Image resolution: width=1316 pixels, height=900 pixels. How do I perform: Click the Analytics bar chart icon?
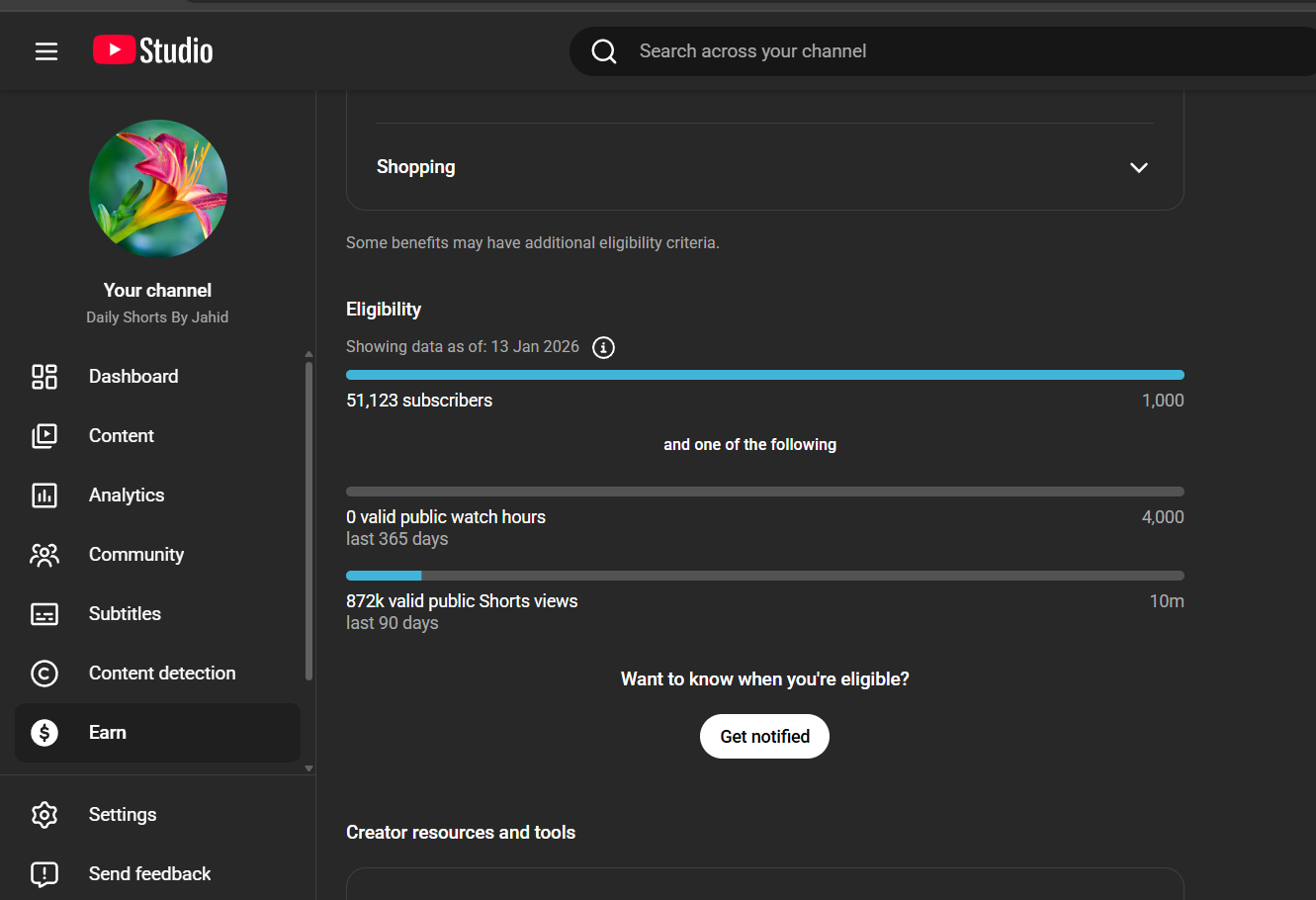click(44, 495)
